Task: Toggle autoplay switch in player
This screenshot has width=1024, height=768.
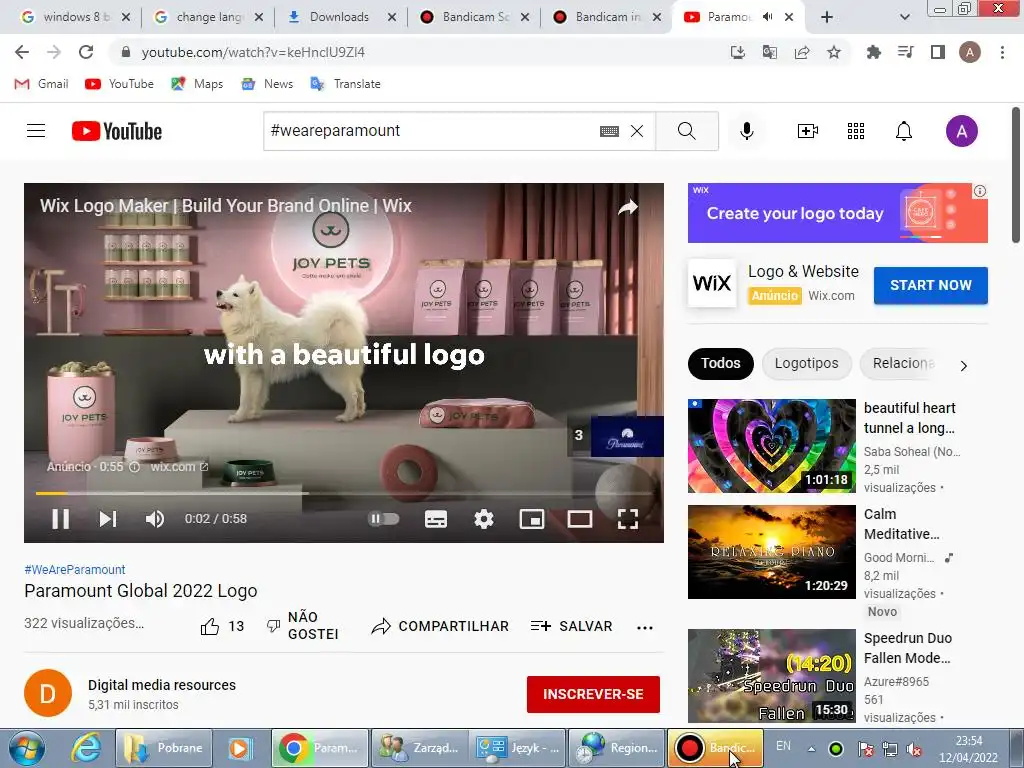Action: point(384,519)
